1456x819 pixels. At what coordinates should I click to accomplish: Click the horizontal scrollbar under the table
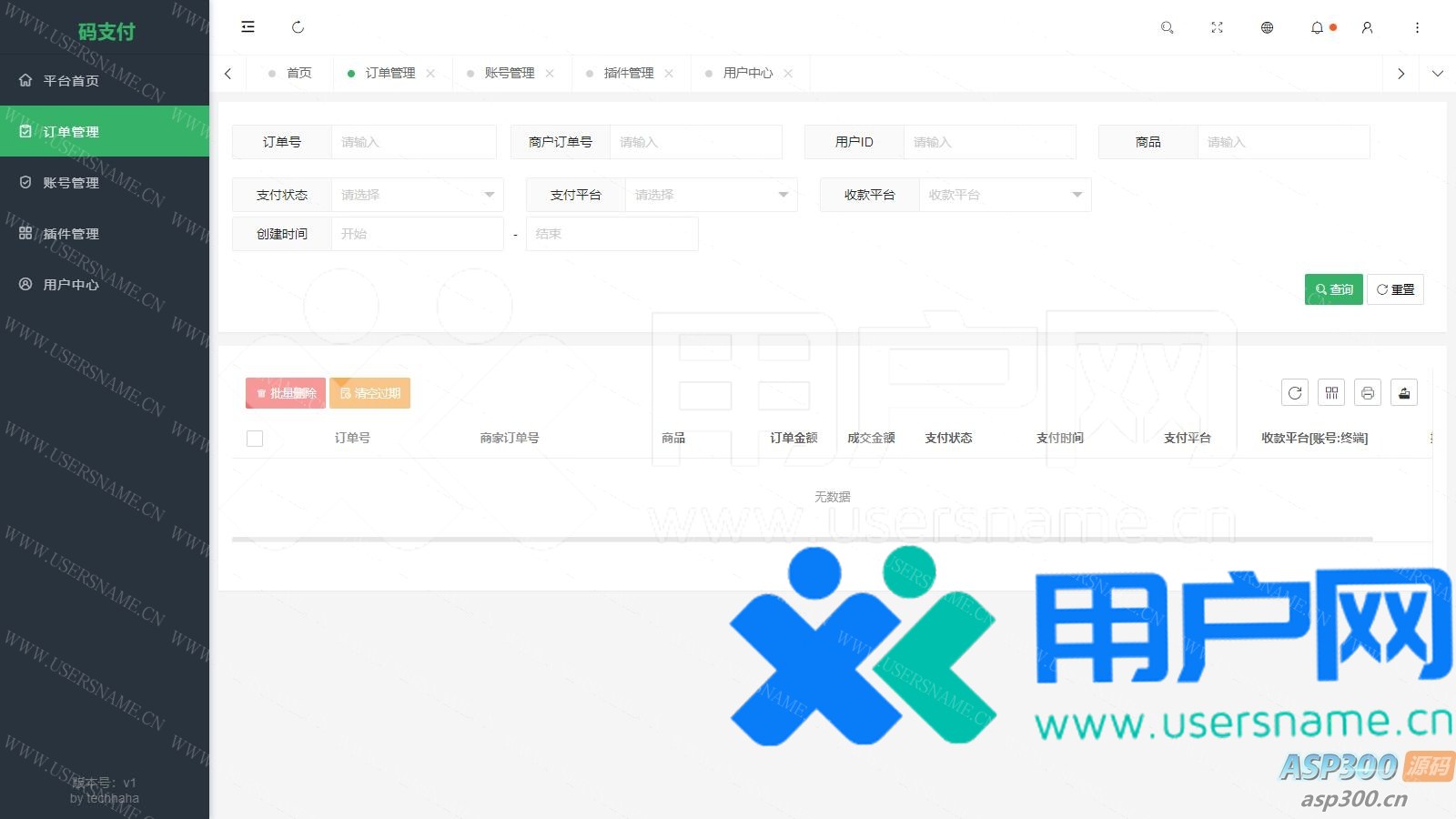801,540
